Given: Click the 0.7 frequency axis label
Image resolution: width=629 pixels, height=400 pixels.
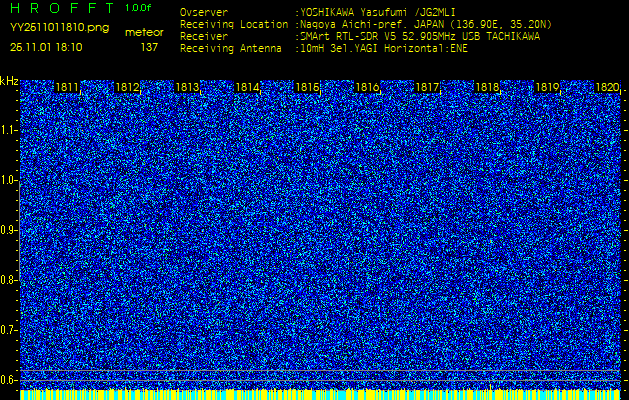Looking at the screenshot, I should (x=7, y=330).
